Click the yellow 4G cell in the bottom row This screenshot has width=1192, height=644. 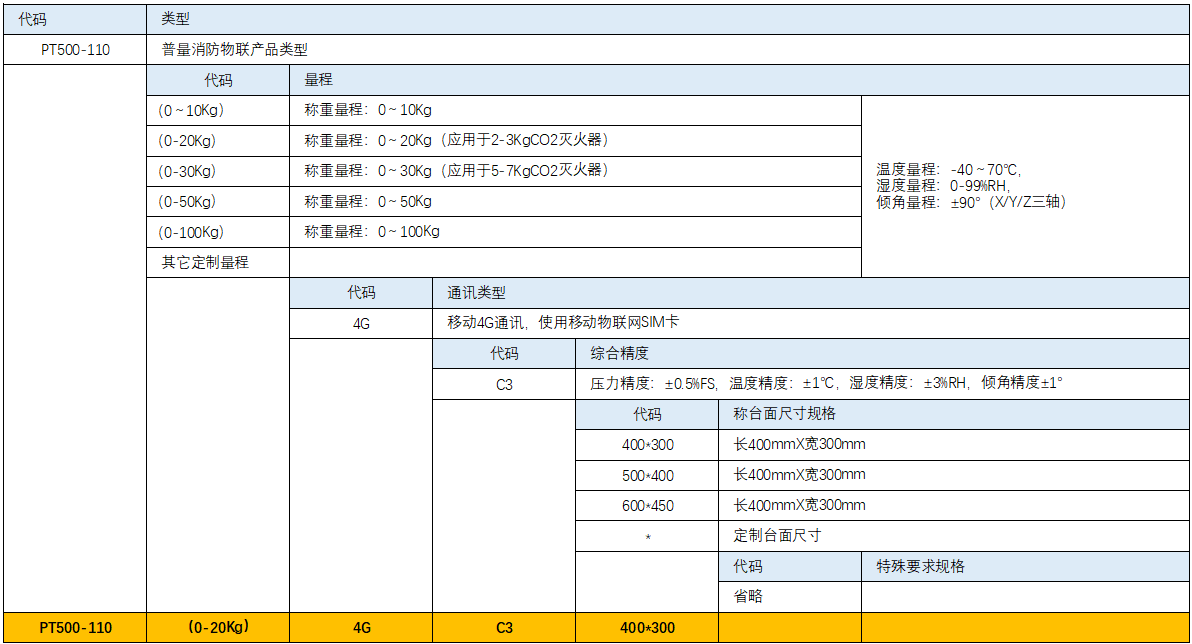(x=361, y=628)
